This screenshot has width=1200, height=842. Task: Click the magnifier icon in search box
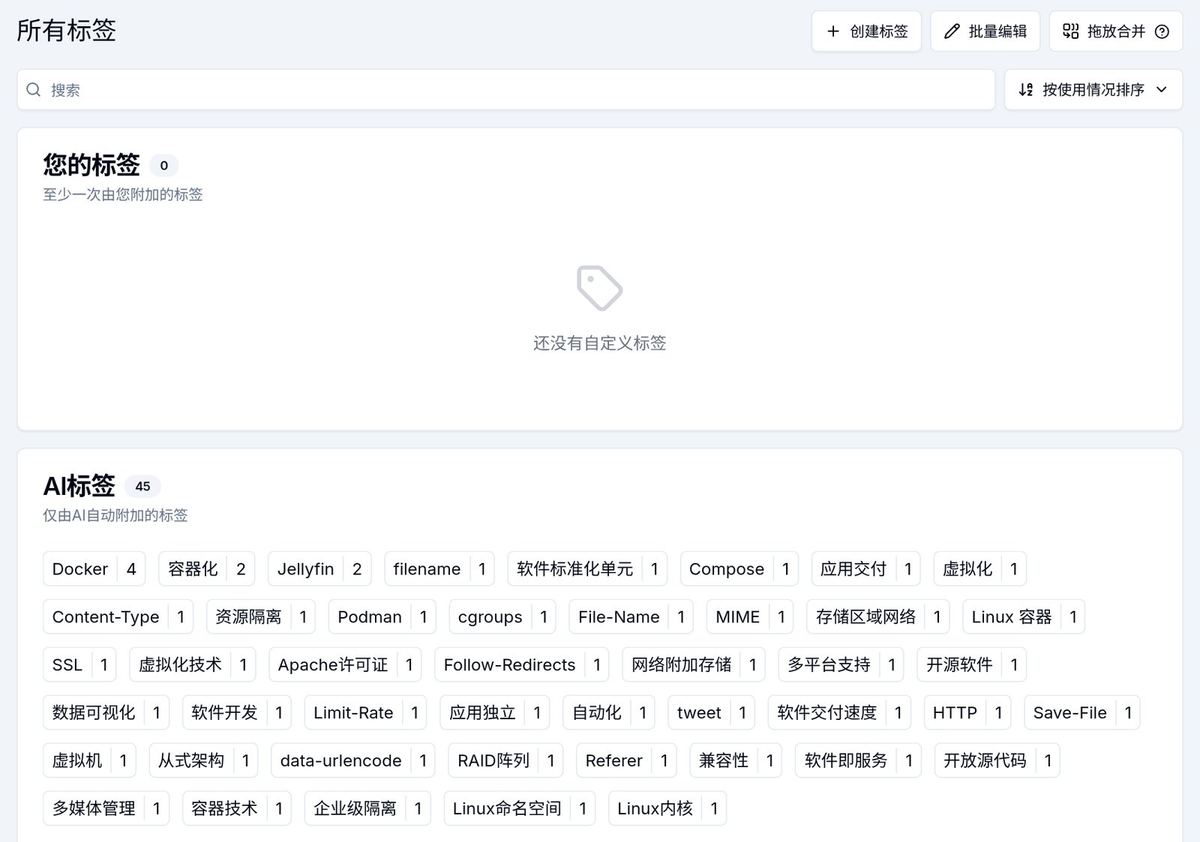tap(34, 90)
